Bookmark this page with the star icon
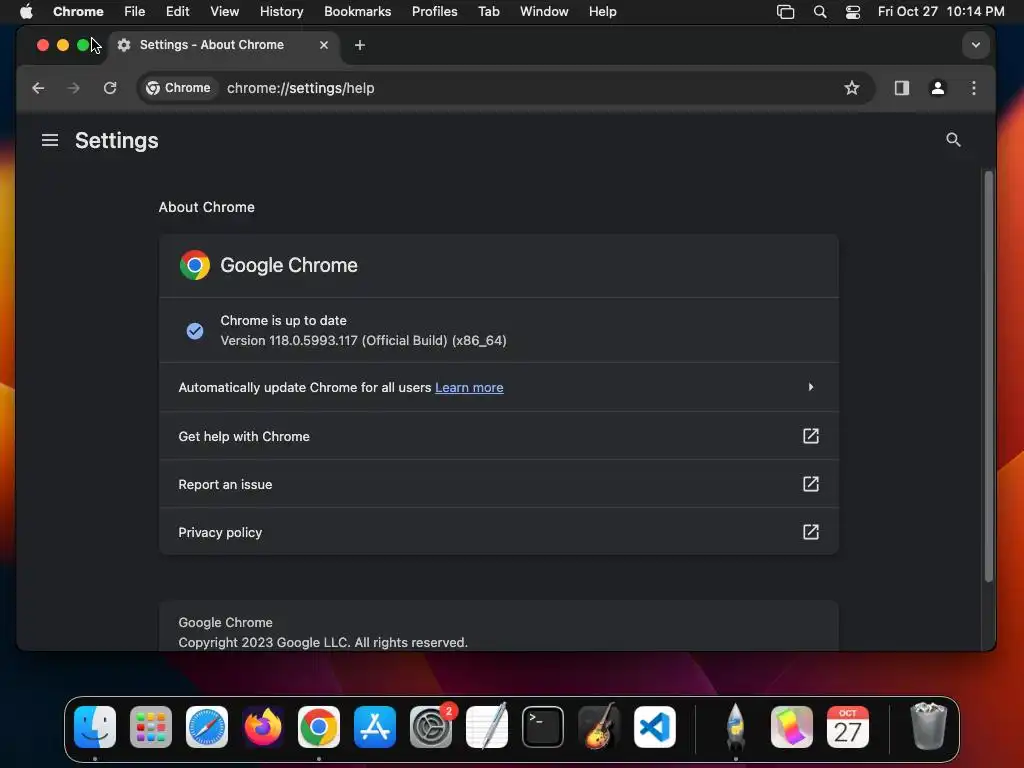Screen dimensions: 1024x768 tap(852, 88)
